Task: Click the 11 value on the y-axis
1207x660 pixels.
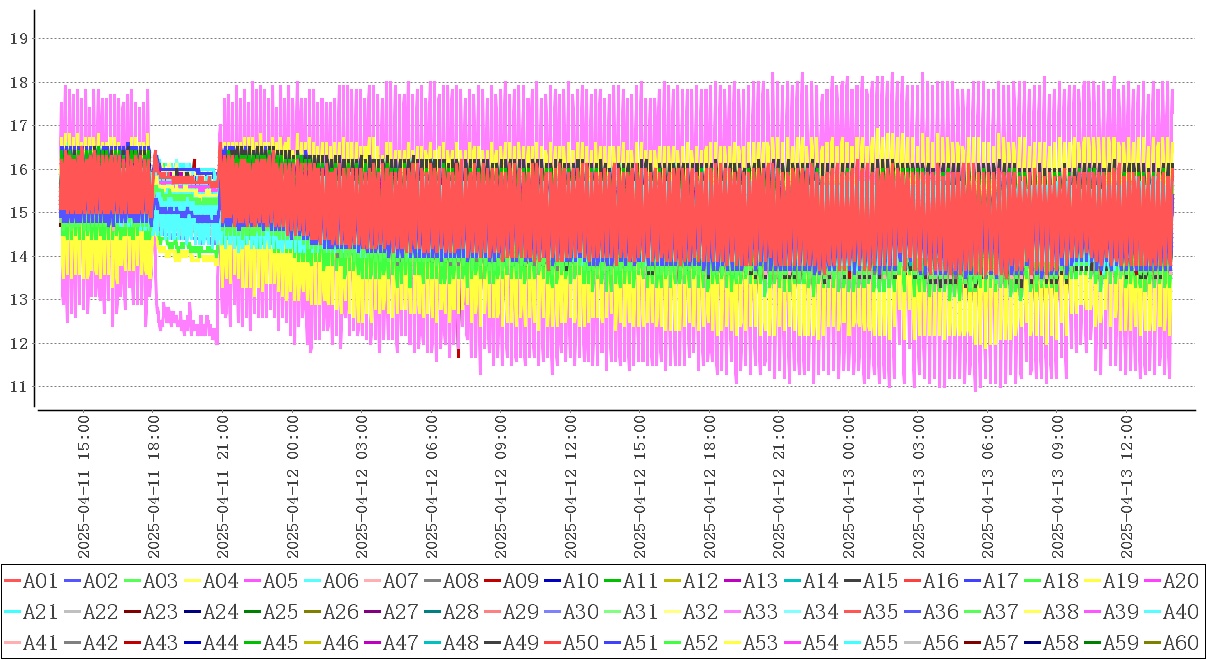Action: [15, 387]
